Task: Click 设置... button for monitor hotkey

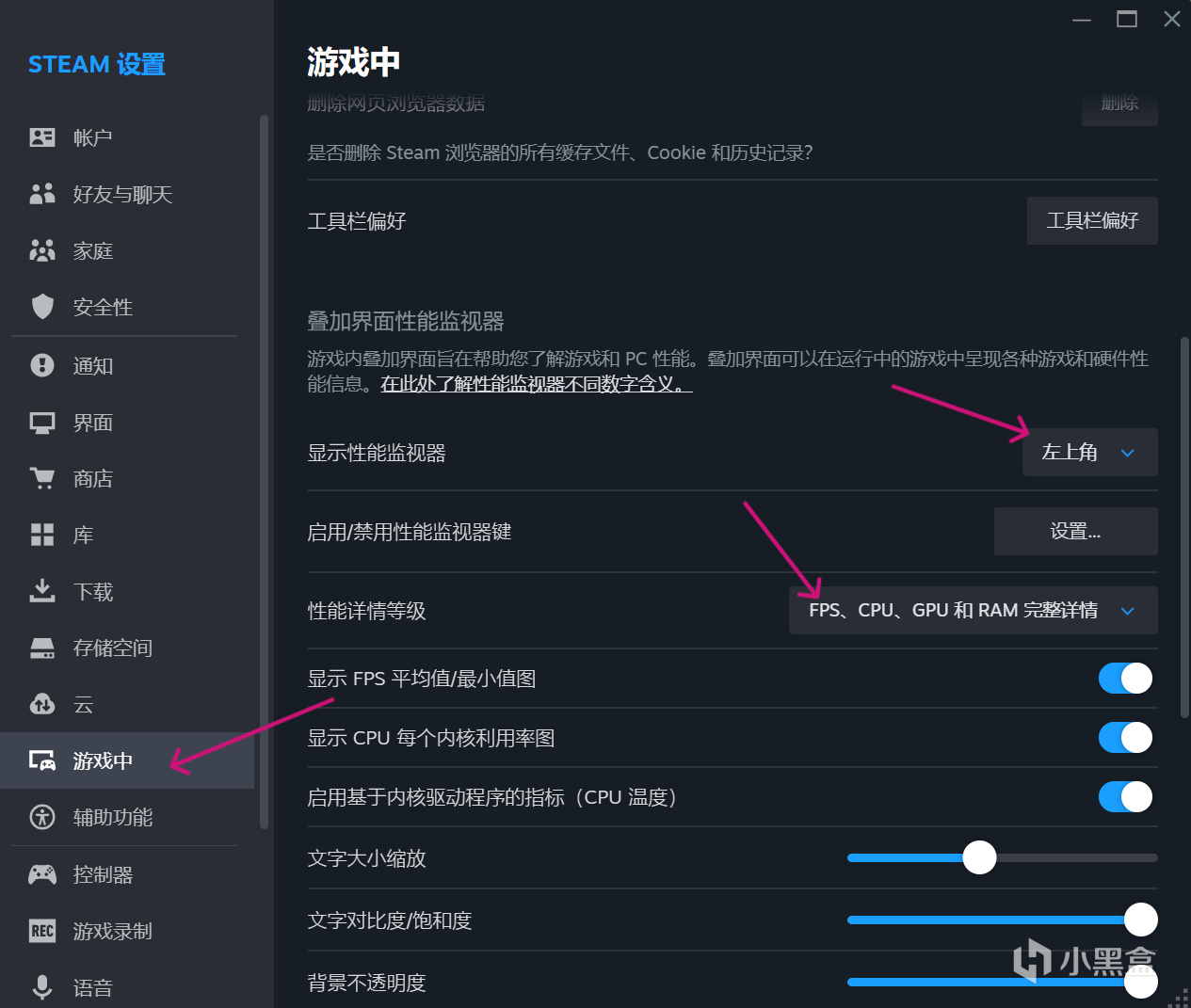Action: pyautogui.click(x=1075, y=531)
